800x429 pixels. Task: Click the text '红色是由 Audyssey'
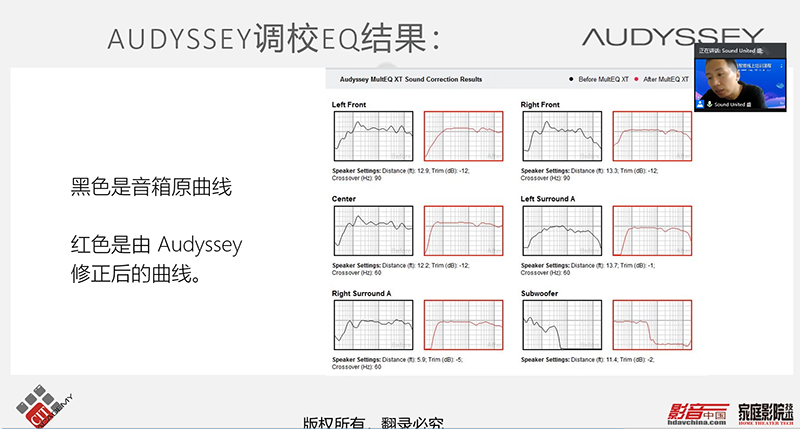(x=156, y=245)
